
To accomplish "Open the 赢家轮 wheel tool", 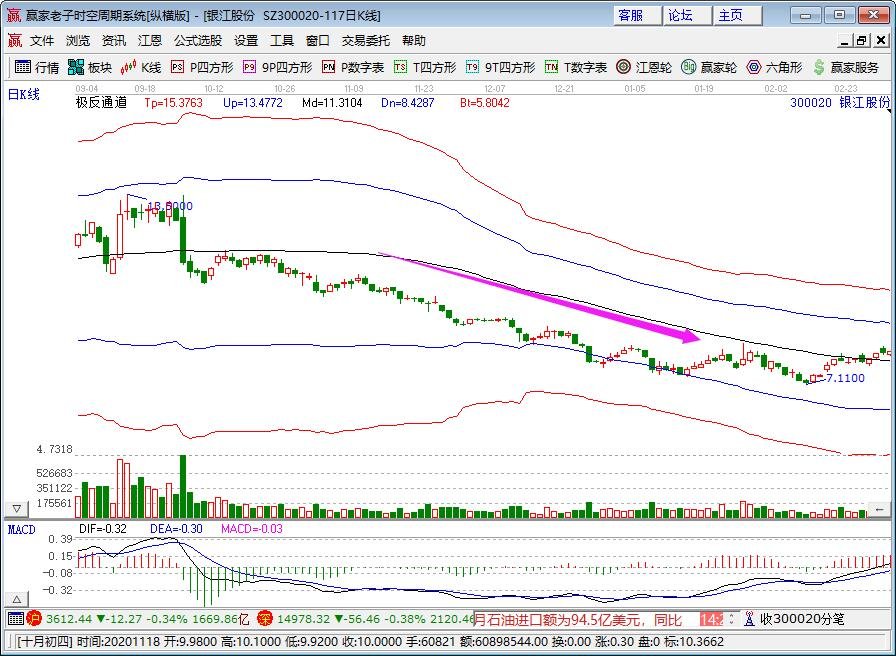I will tap(709, 67).
